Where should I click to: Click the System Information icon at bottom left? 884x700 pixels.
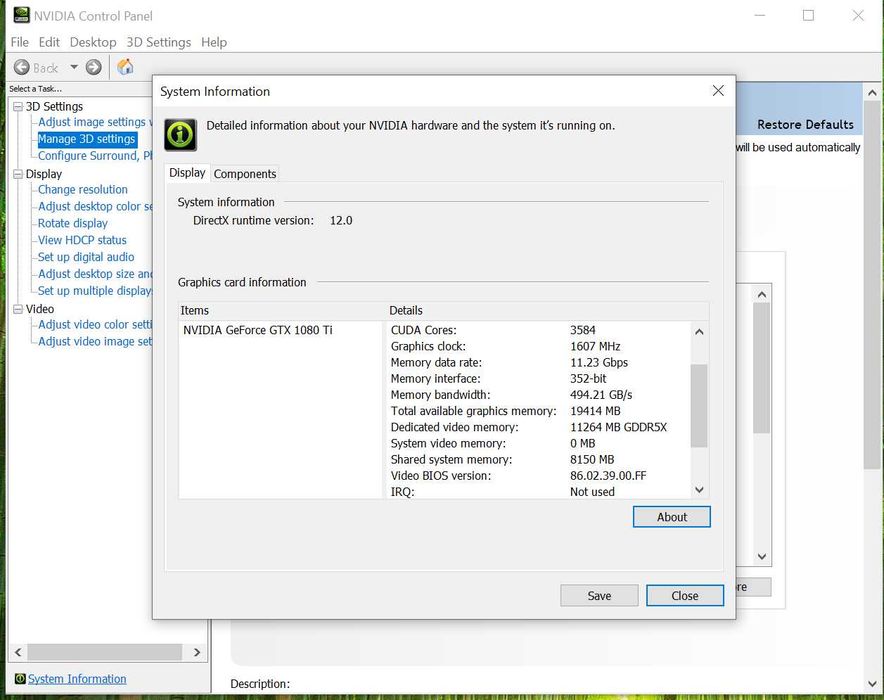20,679
